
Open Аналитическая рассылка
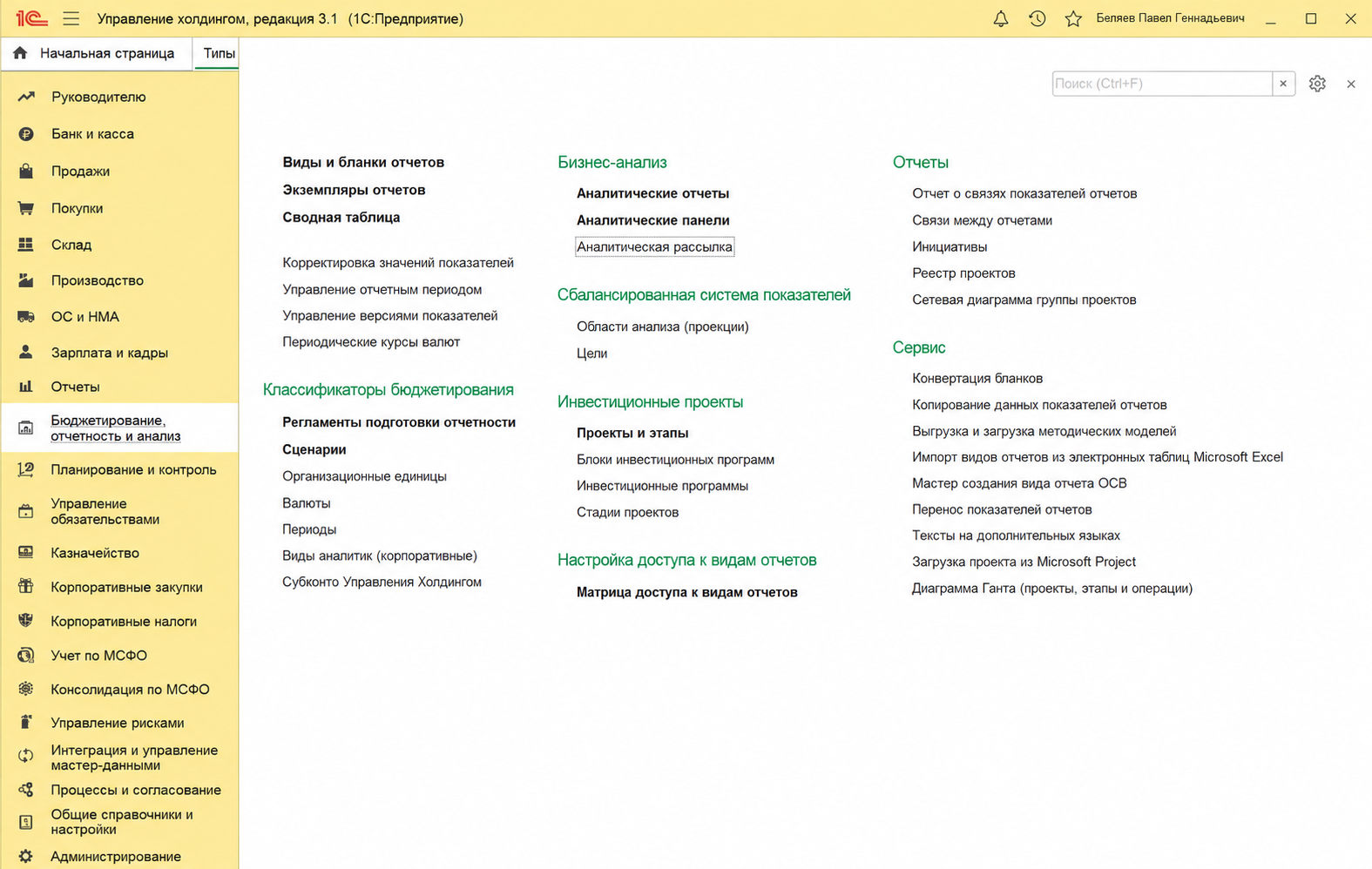point(654,247)
